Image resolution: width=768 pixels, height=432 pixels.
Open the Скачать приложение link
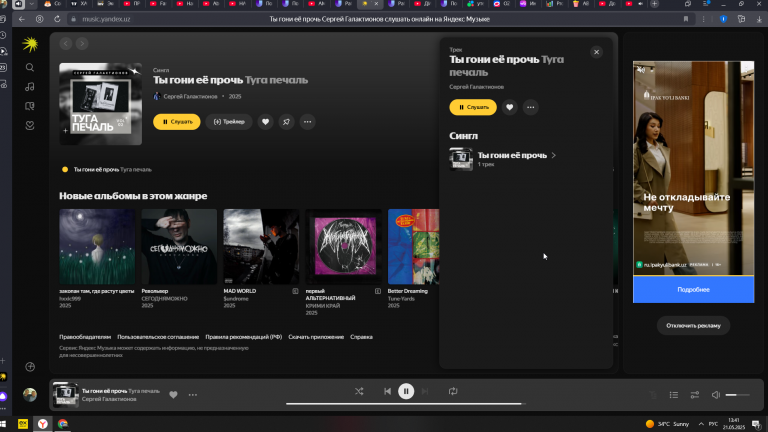pyautogui.click(x=316, y=337)
